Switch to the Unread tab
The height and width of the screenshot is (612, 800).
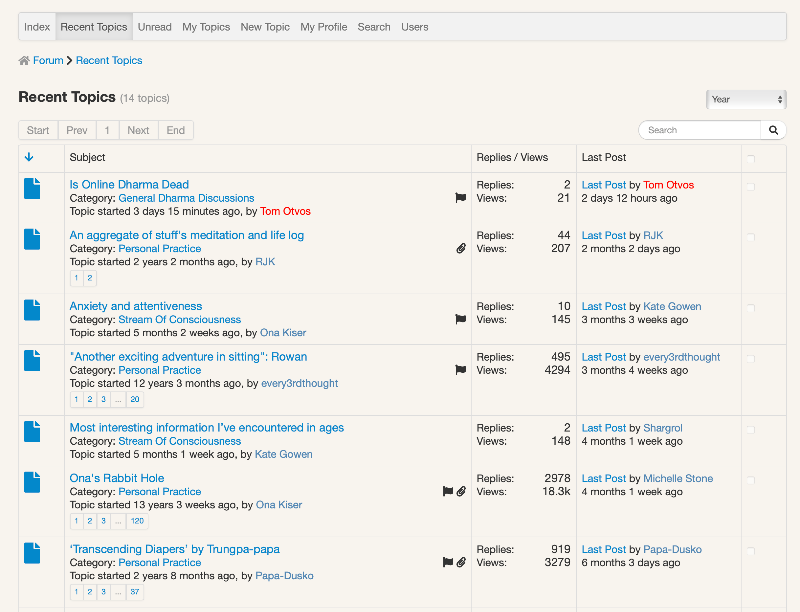tap(154, 27)
